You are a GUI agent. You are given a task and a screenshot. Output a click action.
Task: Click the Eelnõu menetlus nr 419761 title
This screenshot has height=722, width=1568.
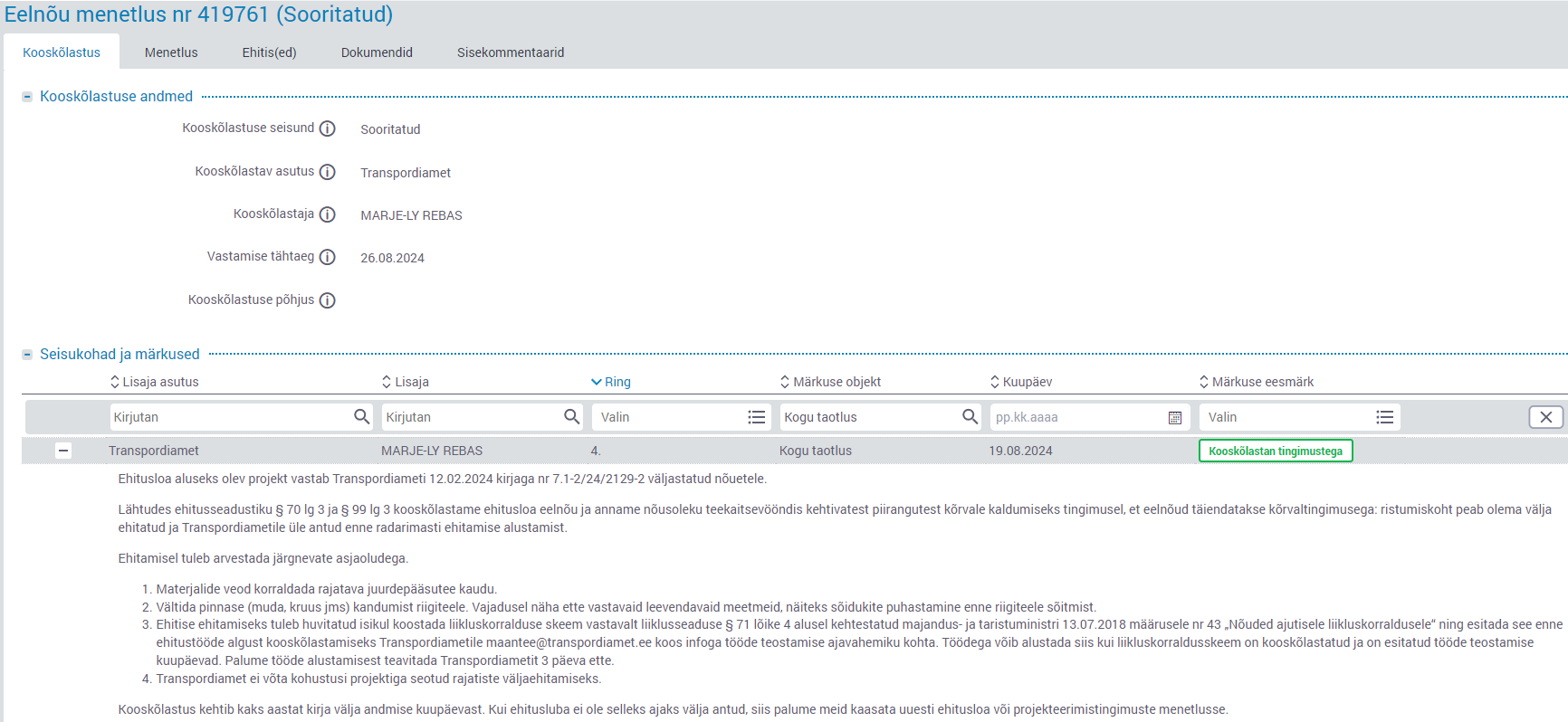(198, 14)
